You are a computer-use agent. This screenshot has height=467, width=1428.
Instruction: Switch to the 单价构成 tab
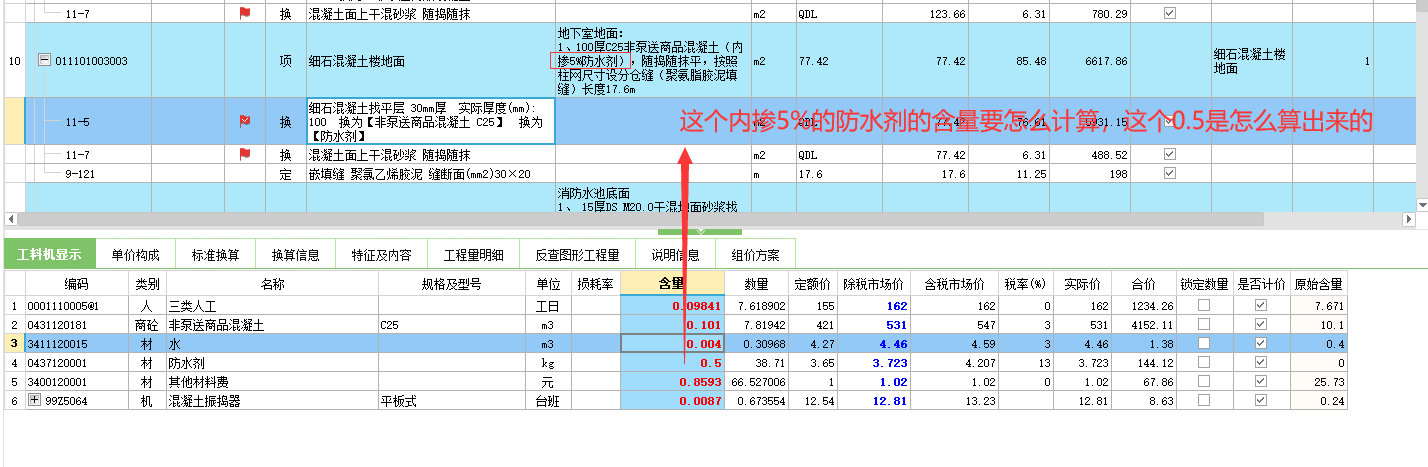[135, 255]
